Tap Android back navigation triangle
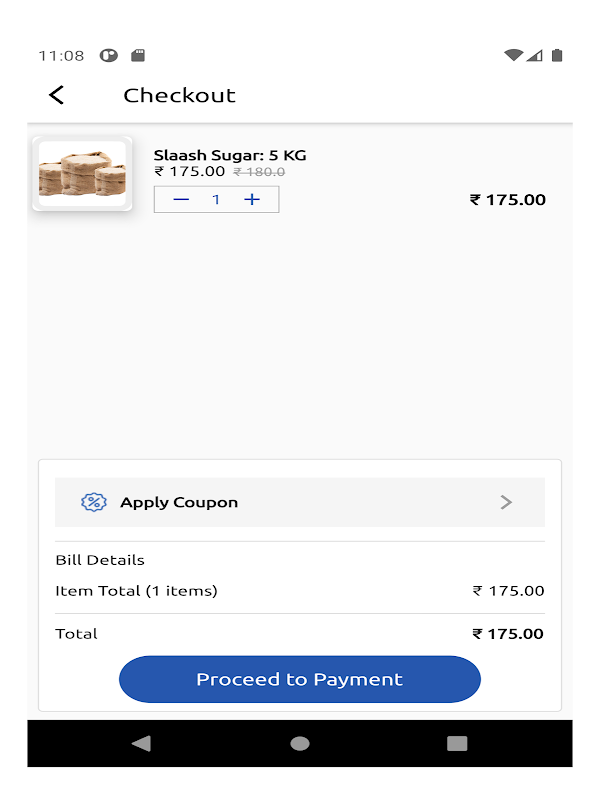Screen dimensions: 600x800 141,743
